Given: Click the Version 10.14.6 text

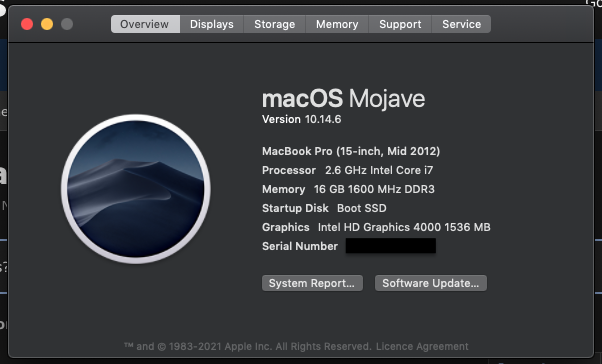Looking at the screenshot, I should click(301, 119).
